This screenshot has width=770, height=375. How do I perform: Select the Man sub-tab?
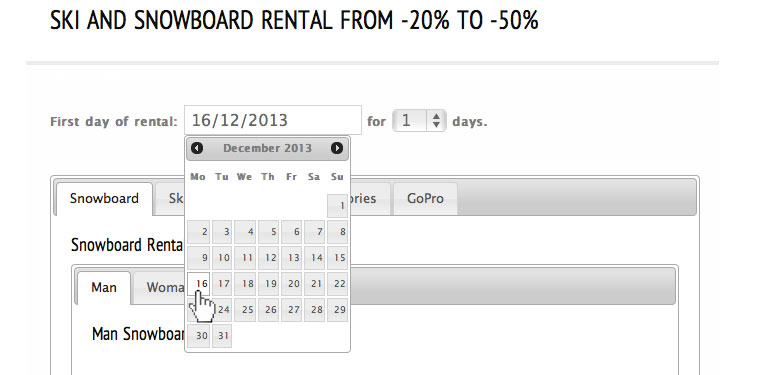104,288
